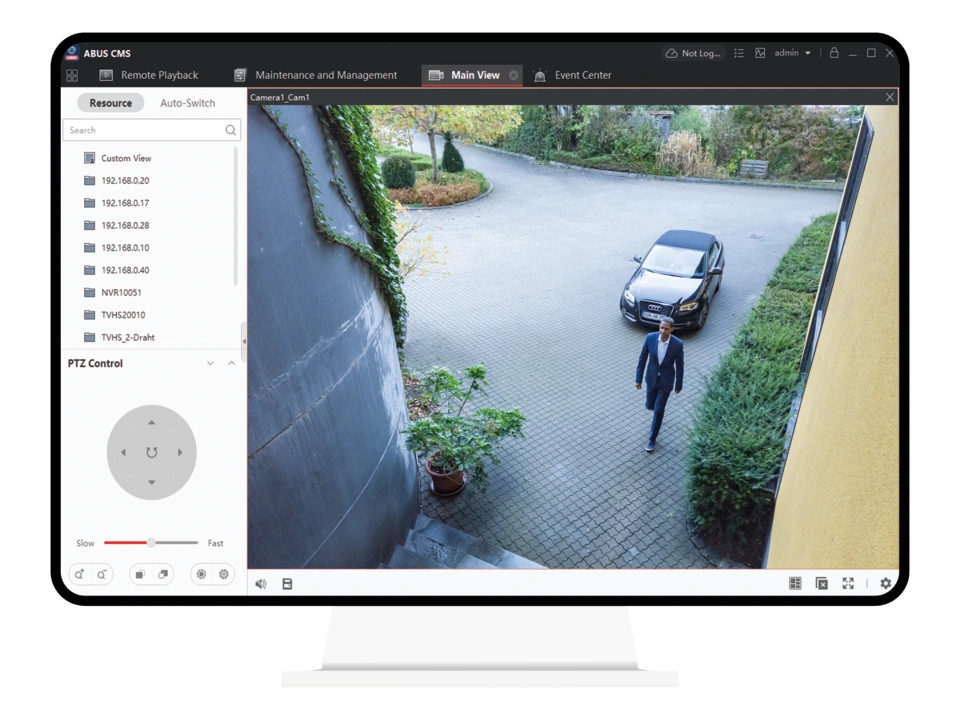
Task: Click the resource list scrollbar
Action: click(236, 217)
